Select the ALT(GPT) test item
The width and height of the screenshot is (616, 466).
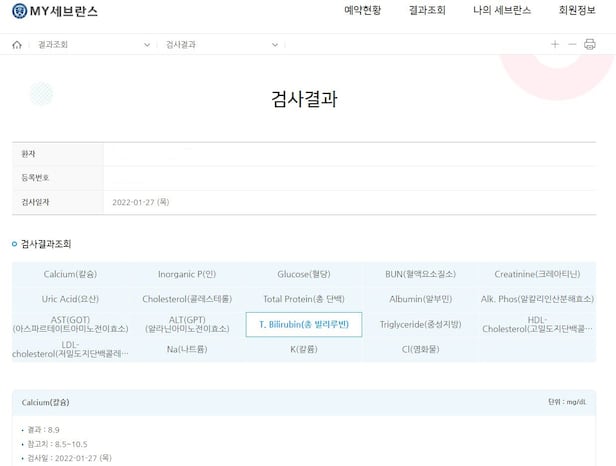(187, 324)
